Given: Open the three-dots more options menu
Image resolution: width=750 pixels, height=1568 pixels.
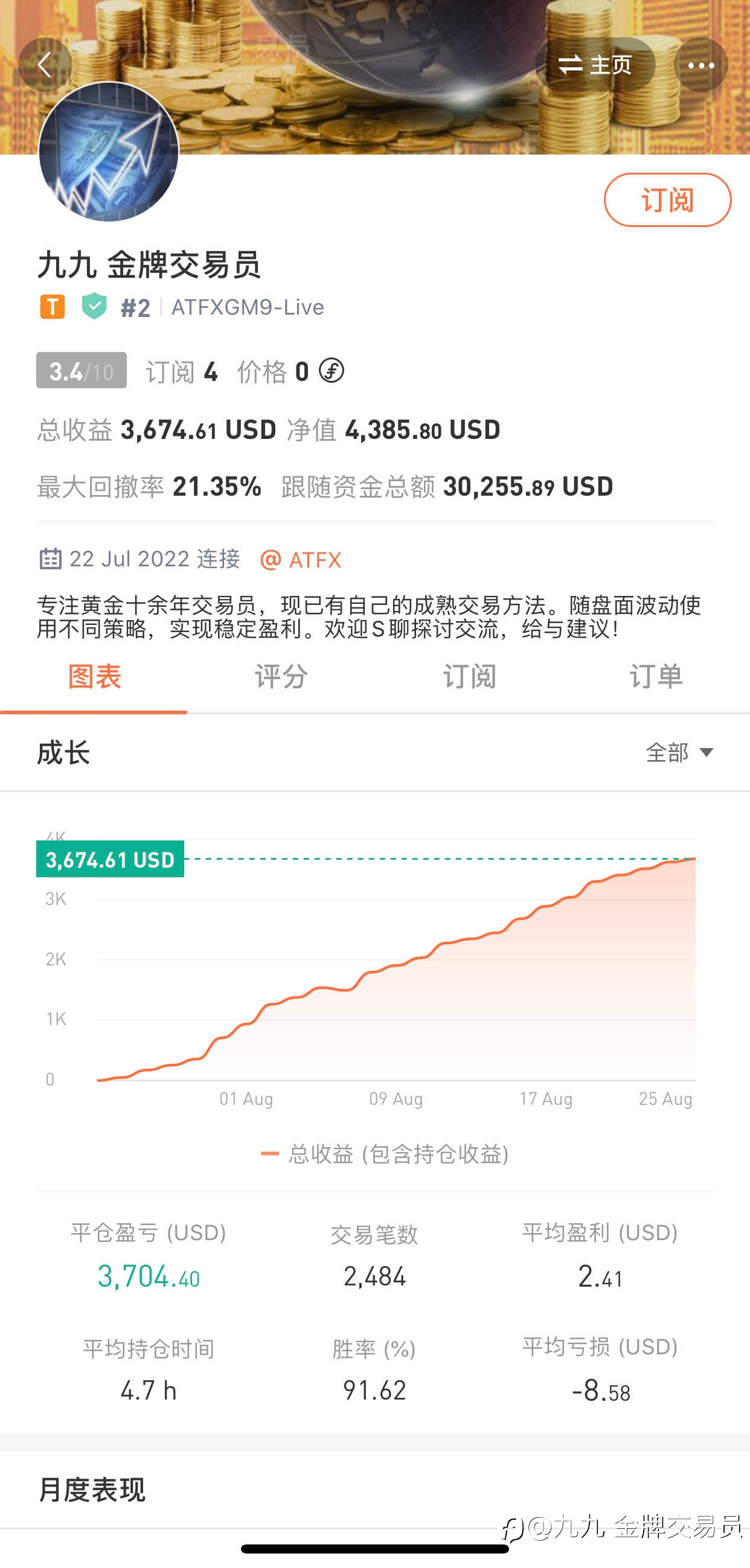Looking at the screenshot, I should pos(700,65).
